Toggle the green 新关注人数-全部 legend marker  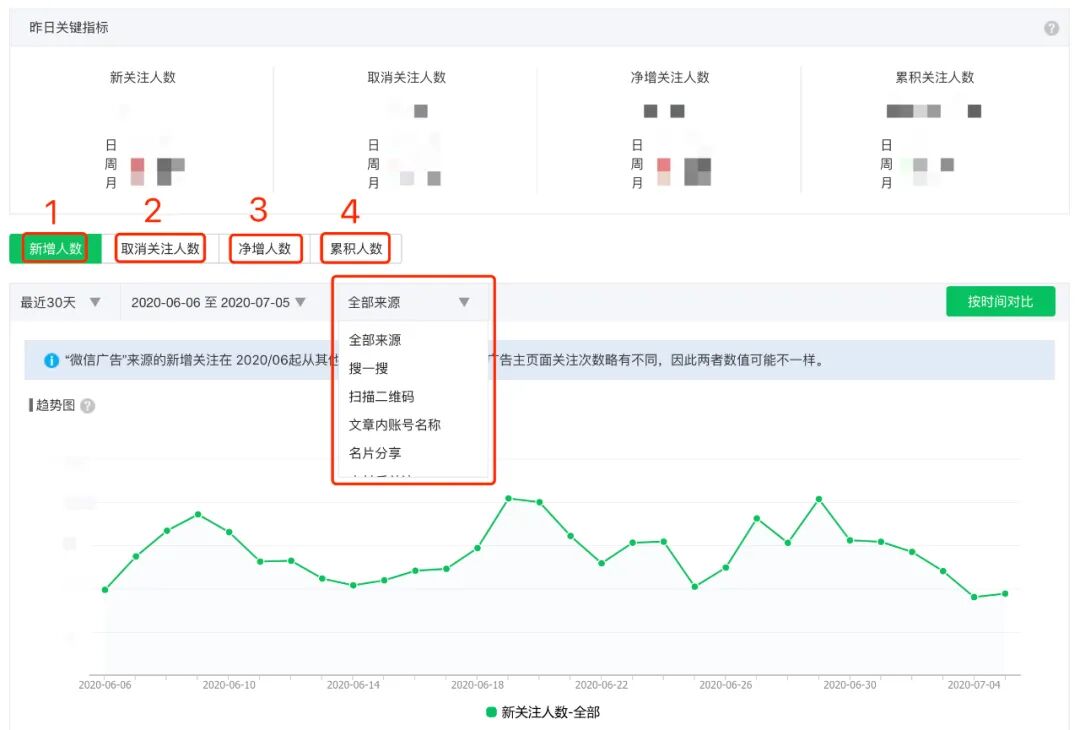[491, 712]
